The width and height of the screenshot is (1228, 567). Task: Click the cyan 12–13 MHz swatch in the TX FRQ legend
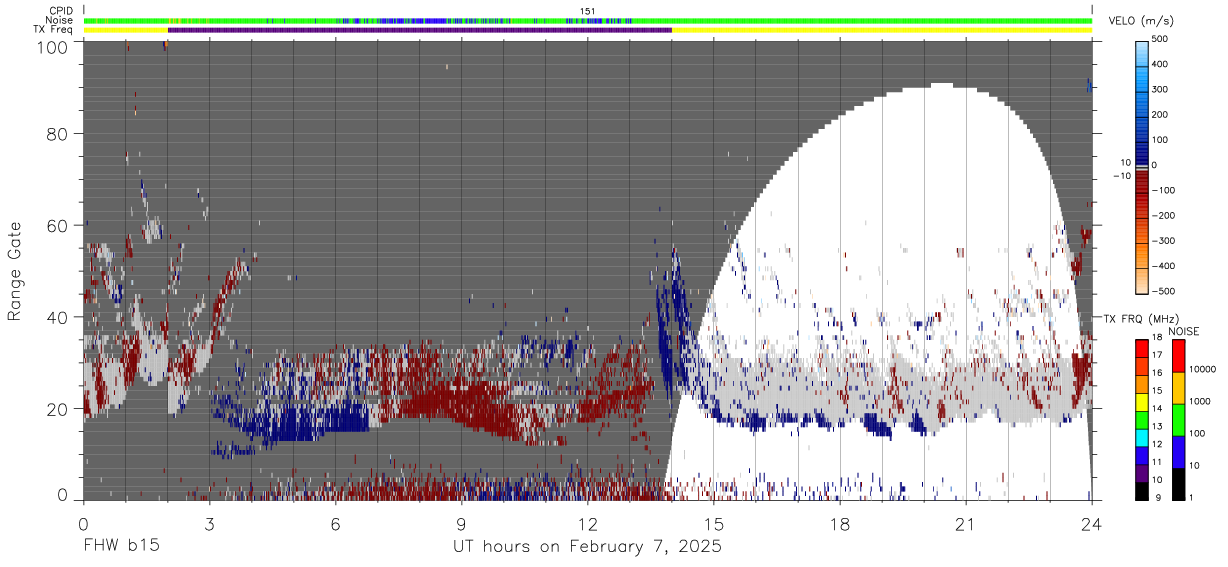[1143, 438]
